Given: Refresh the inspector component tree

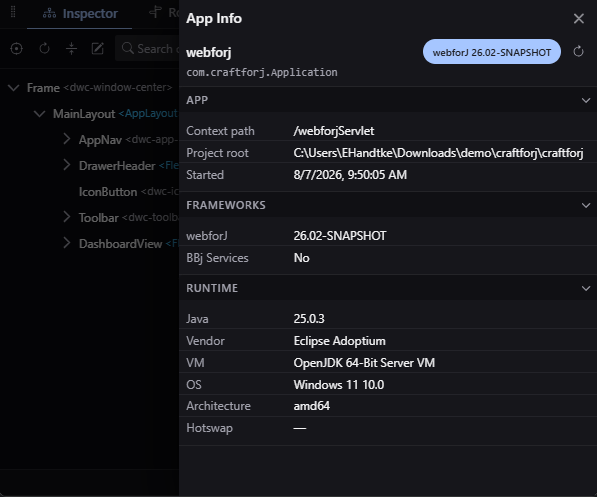Looking at the screenshot, I should click(x=45, y=49).
